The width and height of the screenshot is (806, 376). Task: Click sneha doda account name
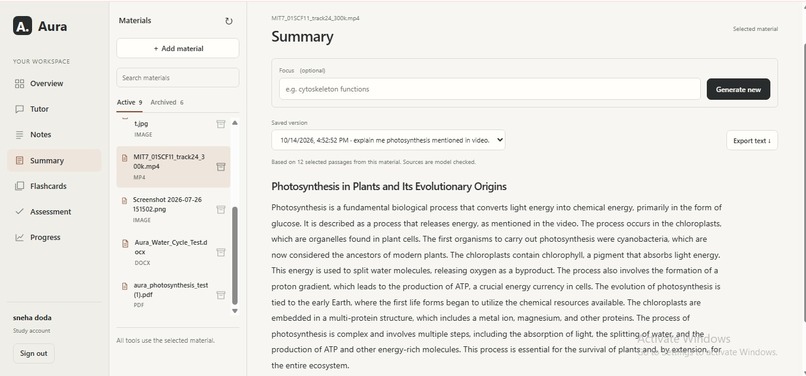[x=32, y=318]
